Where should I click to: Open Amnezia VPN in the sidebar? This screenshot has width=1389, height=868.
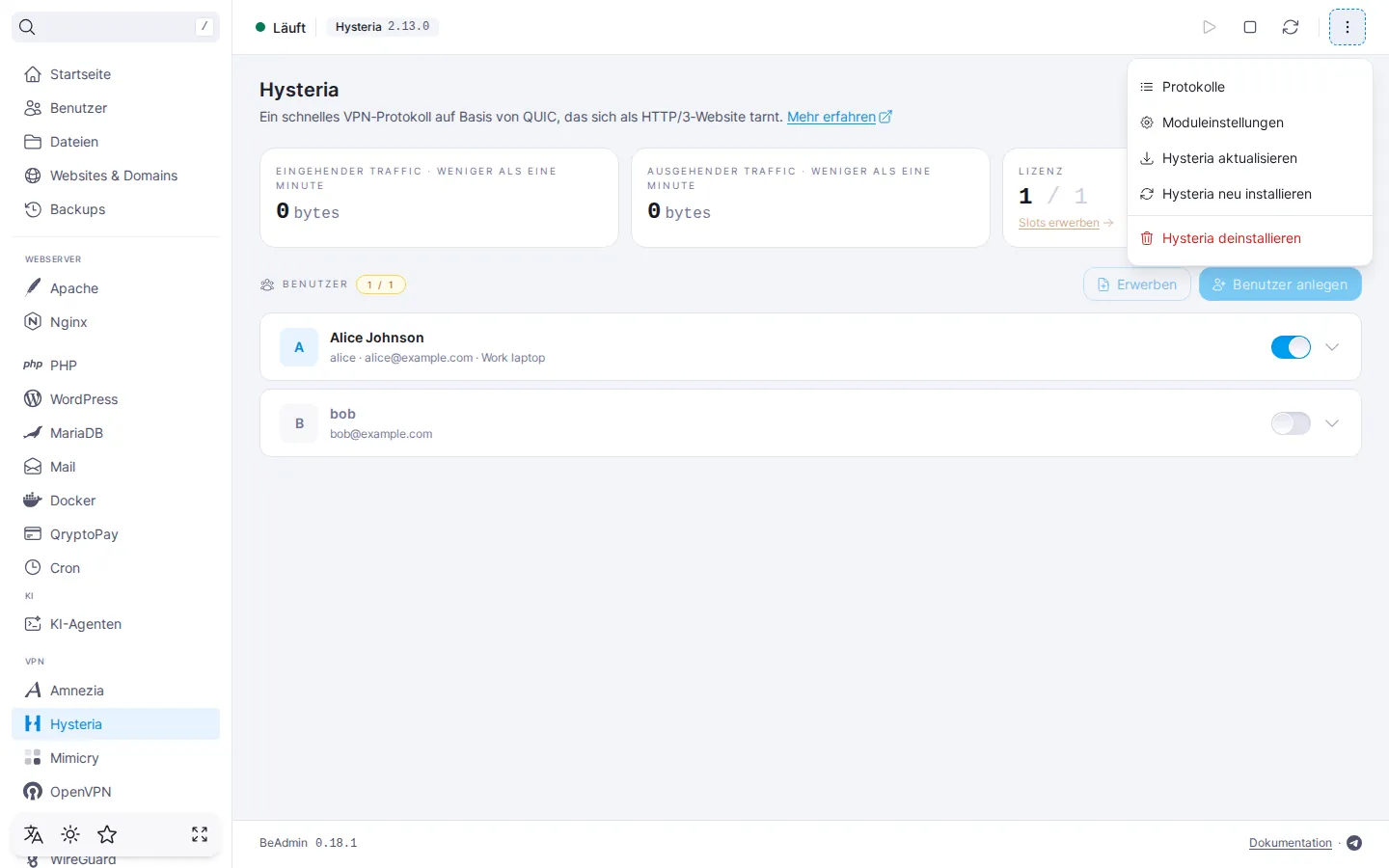tap(116, 691)
